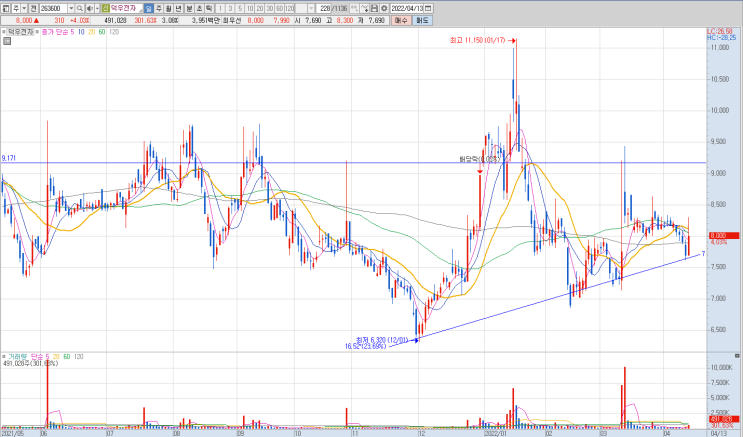
Task: Click the layout icon at toolbar's far left
Action: [6, 9]
